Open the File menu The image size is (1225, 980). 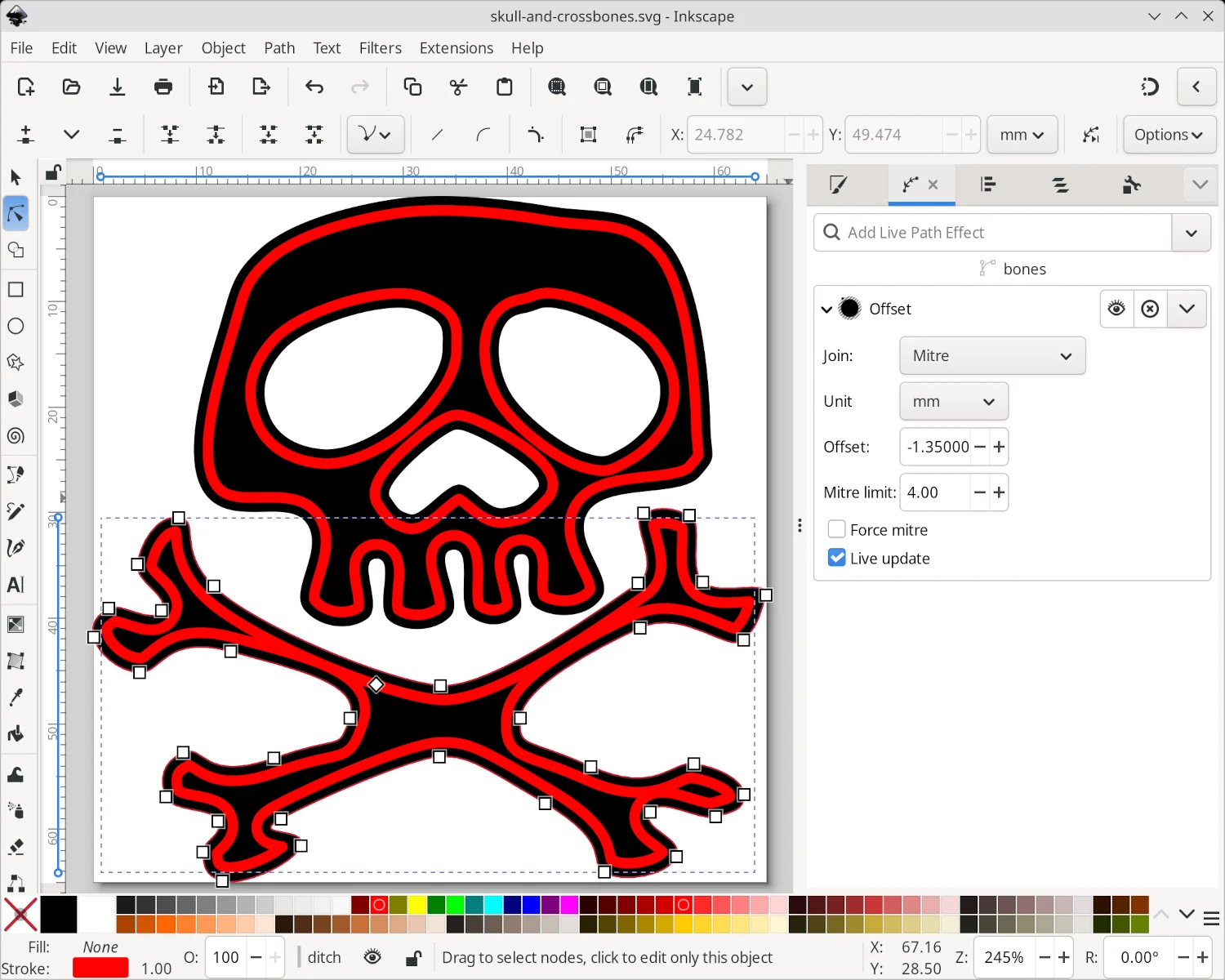tap(21, 48)
